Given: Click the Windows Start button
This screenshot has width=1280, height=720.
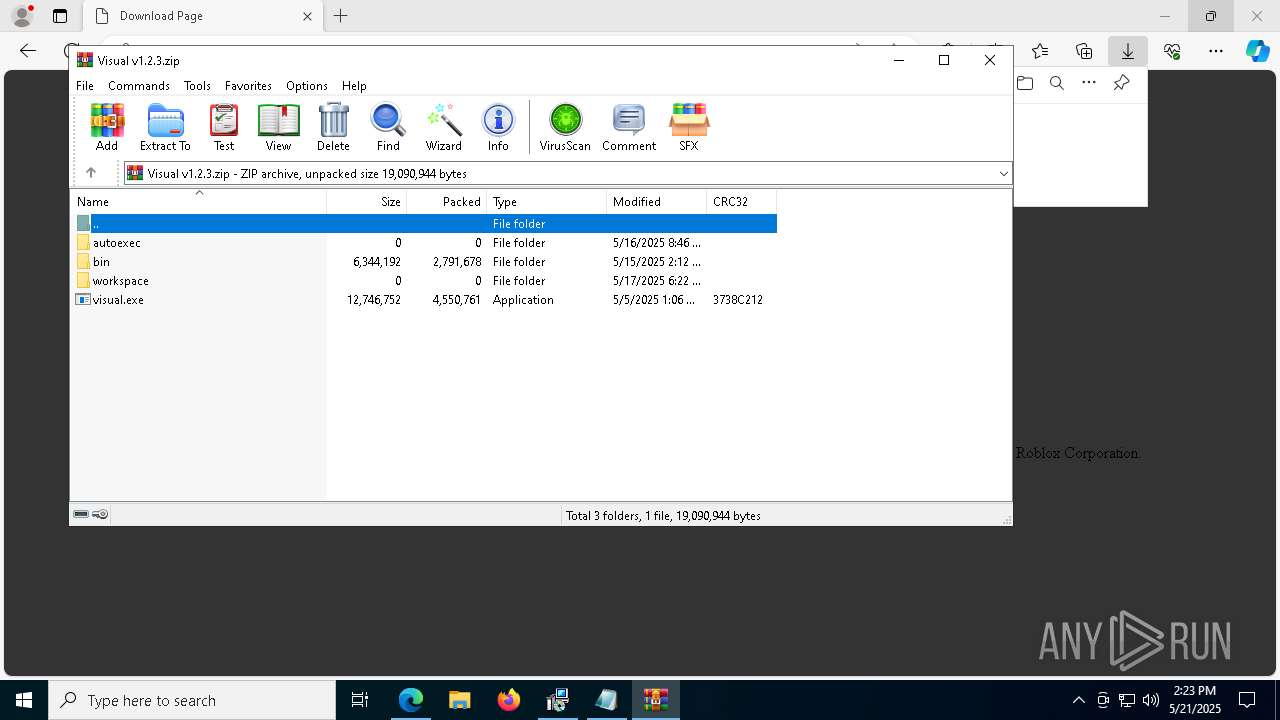Looking at the screenshot, I should coord(24,700).
